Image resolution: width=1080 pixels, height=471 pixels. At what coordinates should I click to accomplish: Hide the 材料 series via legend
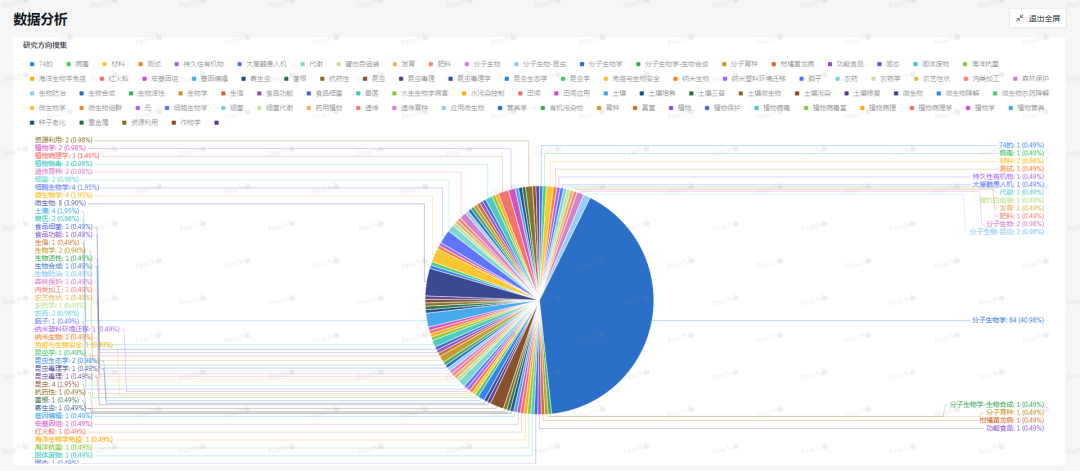point(114,64)
